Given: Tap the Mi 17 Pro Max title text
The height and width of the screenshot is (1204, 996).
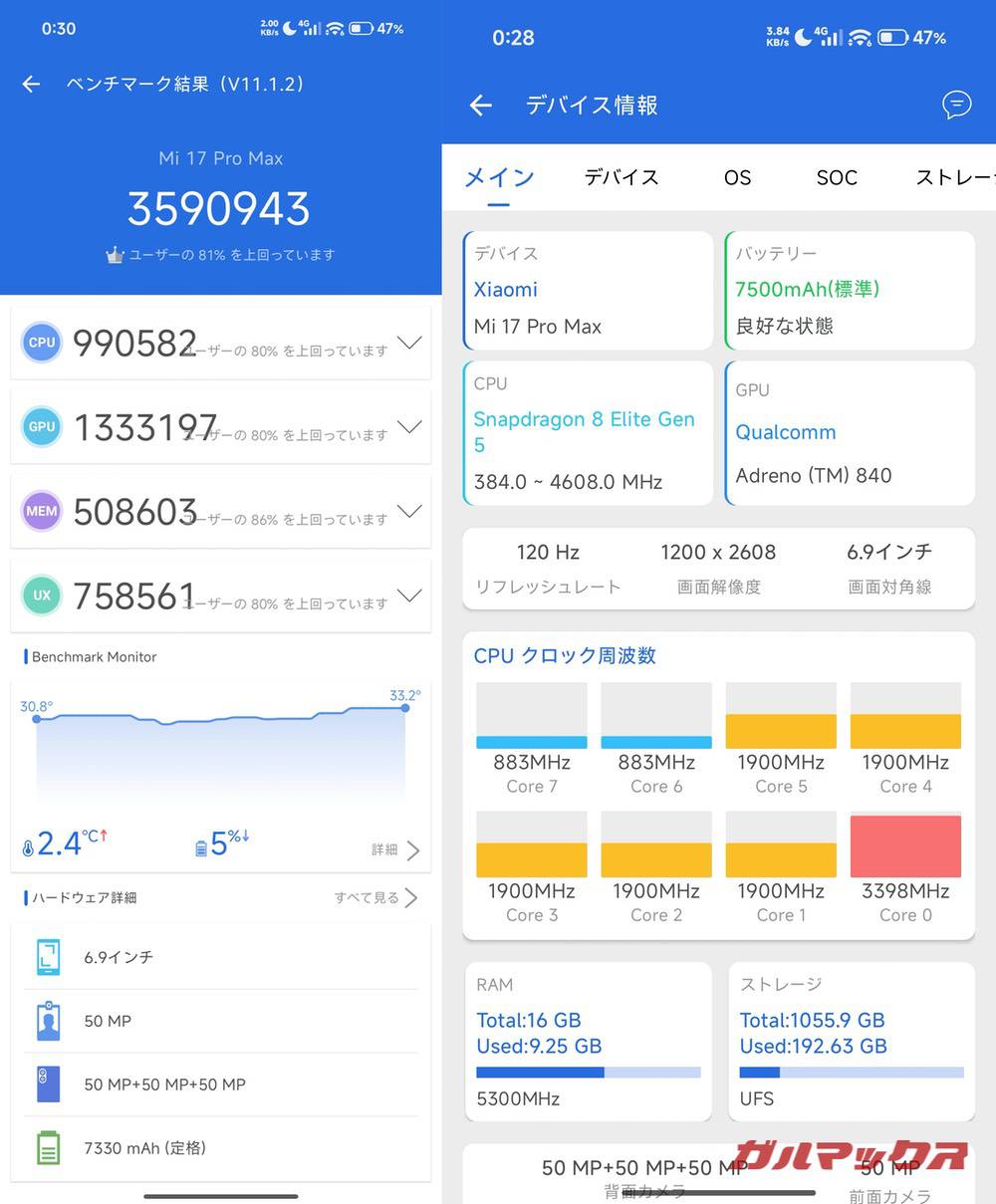Looking at the screenshot, I should [x=221, y=158].
